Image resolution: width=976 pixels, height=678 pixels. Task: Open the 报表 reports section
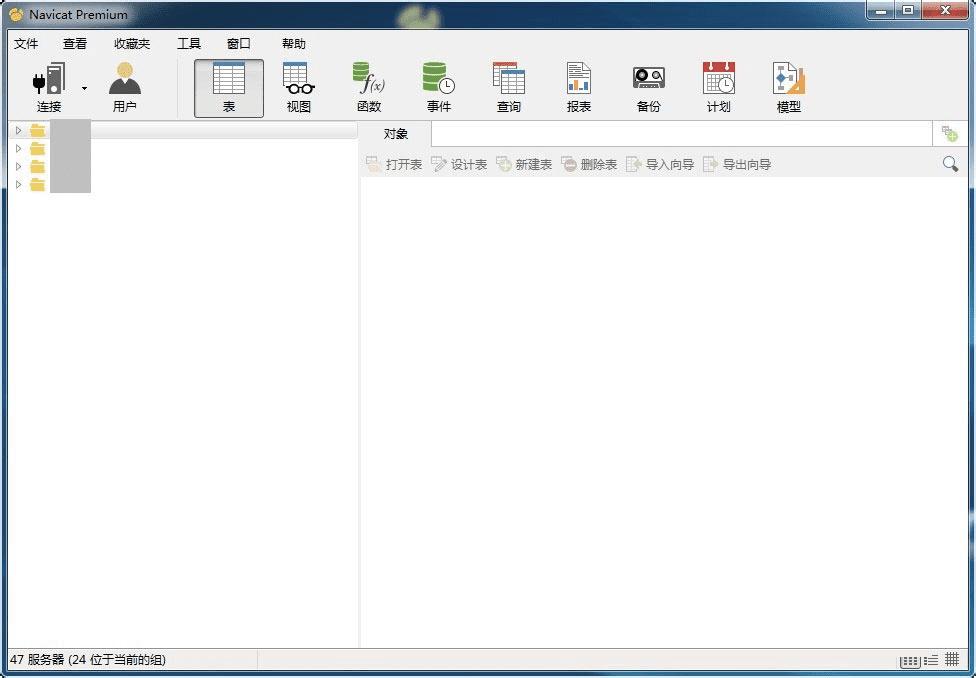pos(578,88)
